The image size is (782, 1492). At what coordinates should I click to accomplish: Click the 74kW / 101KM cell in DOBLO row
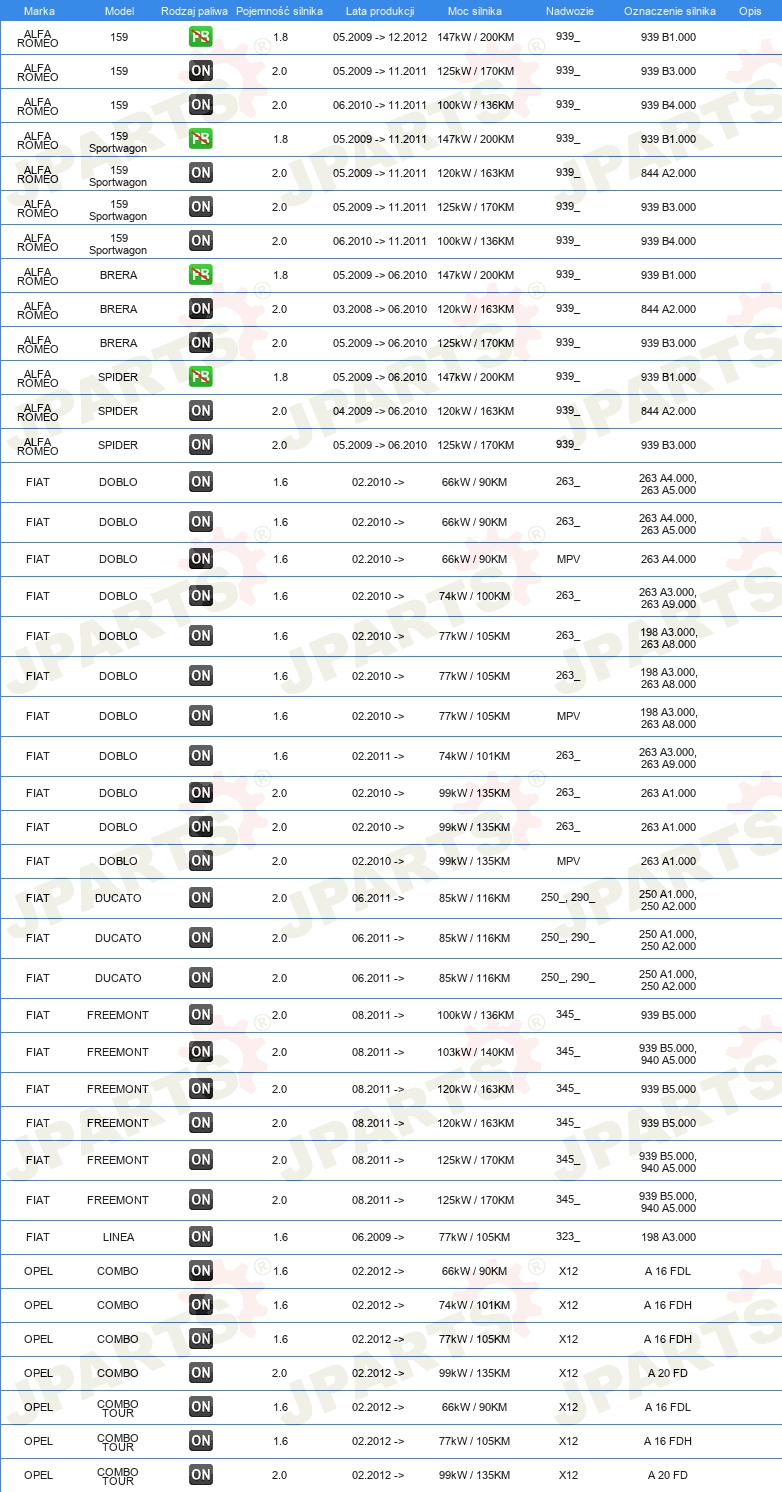475,756
